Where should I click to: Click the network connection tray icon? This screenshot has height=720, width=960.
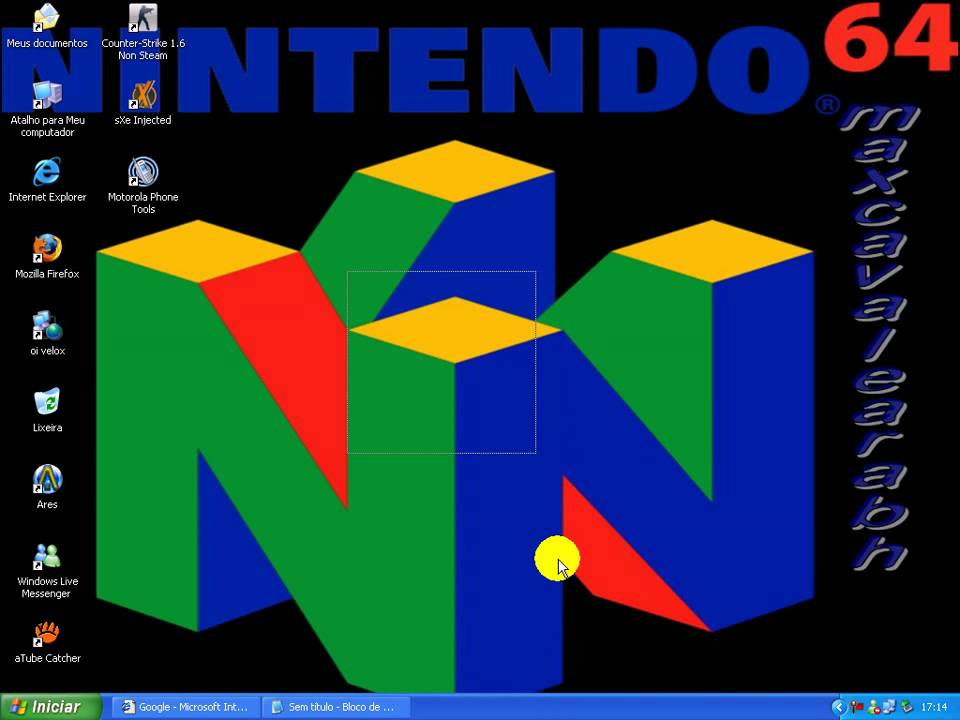[x=889, y=707]
